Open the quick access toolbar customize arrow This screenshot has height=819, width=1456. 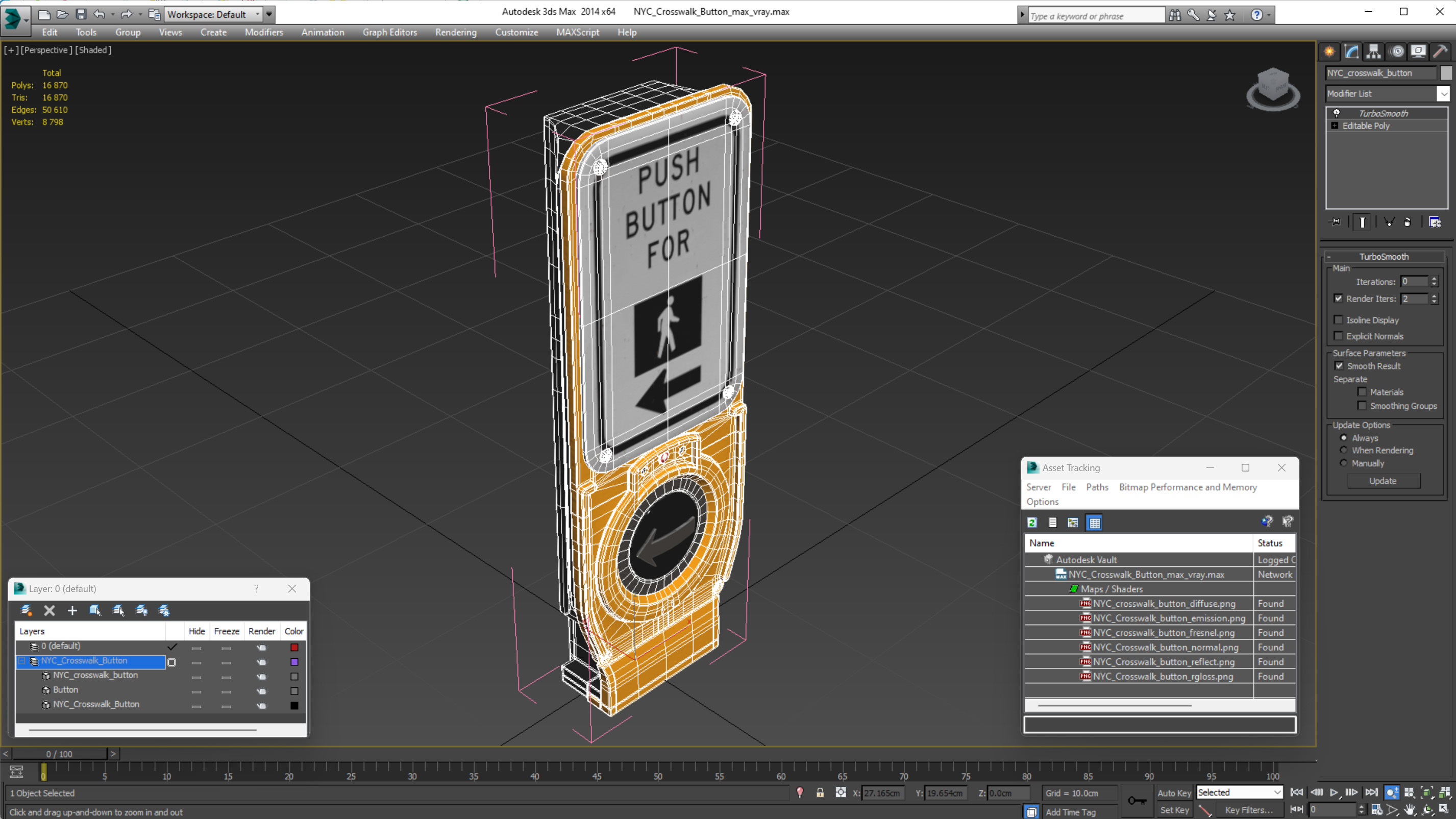pos(269,14)
